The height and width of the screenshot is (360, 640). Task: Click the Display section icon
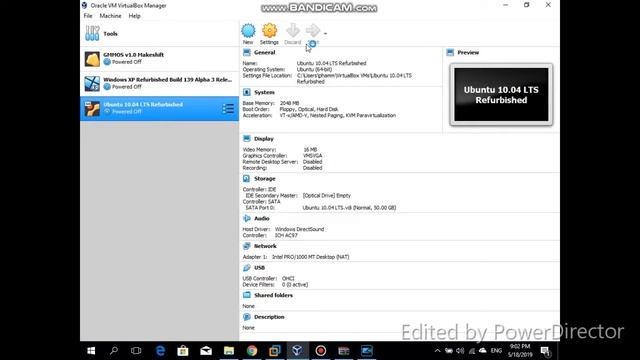(x=247, y=139)
